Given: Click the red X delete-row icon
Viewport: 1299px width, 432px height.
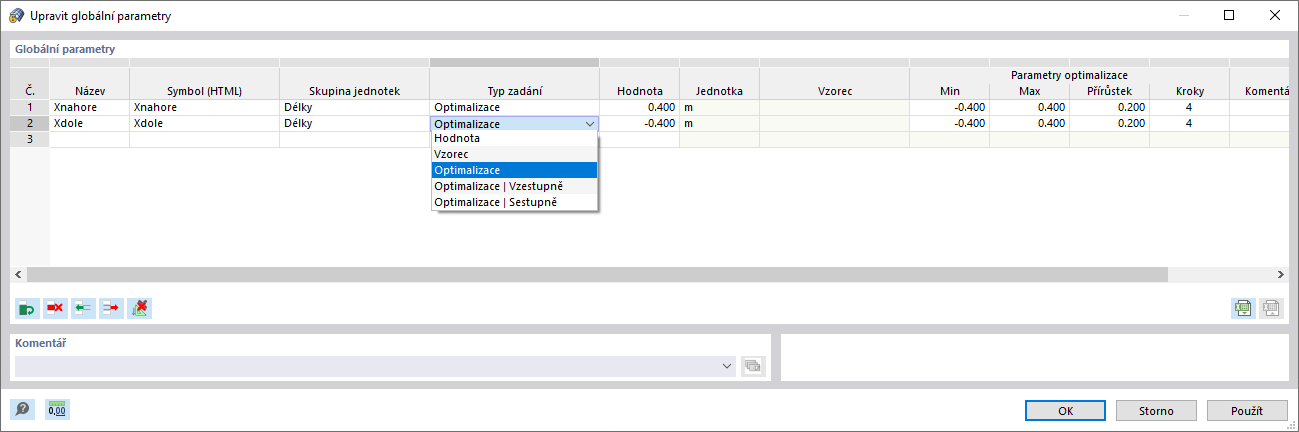Looking at the screenshot, I should tap(55, 308).
